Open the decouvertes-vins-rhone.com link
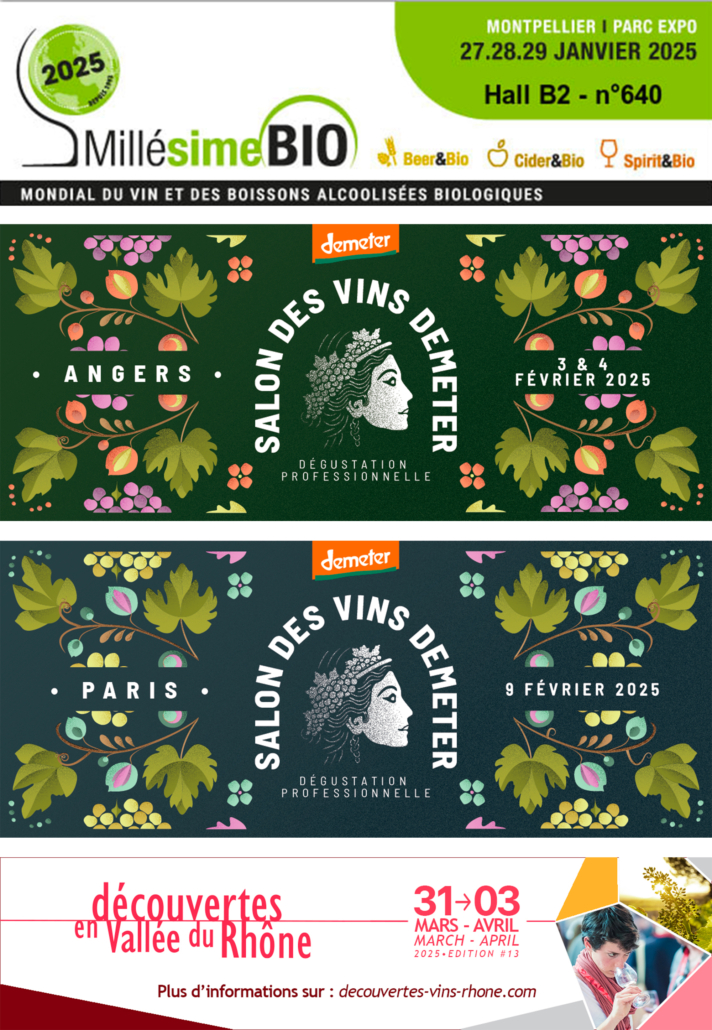This screenshot has height=1030, width=712. pyautogui.click(x=437, y=991)
